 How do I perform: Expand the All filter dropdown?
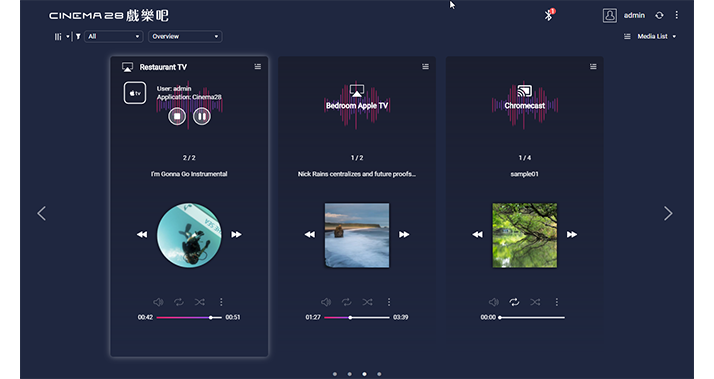click(x=114, y=36)
